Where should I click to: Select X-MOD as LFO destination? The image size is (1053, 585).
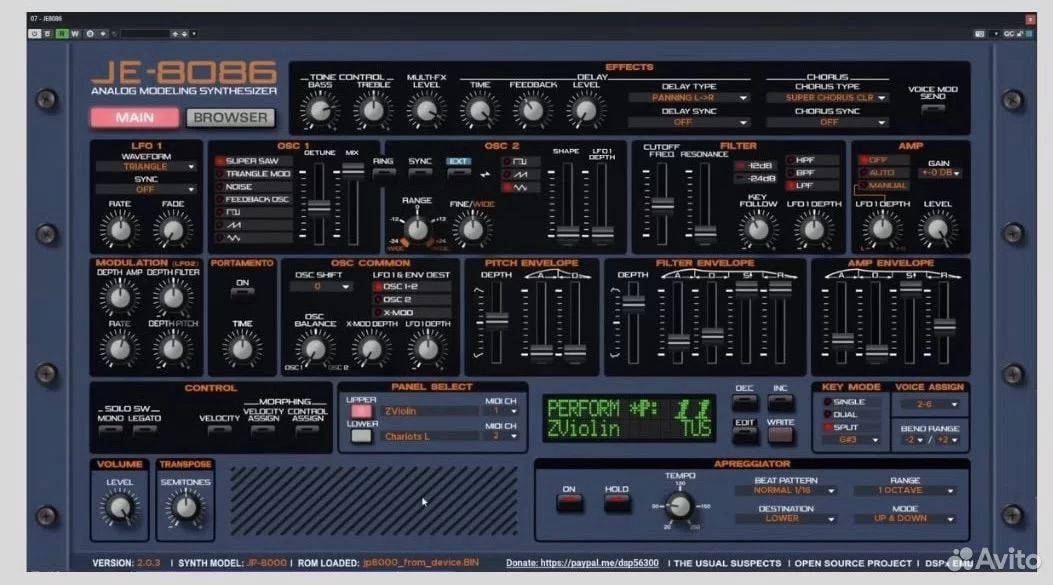pos(412,313)
